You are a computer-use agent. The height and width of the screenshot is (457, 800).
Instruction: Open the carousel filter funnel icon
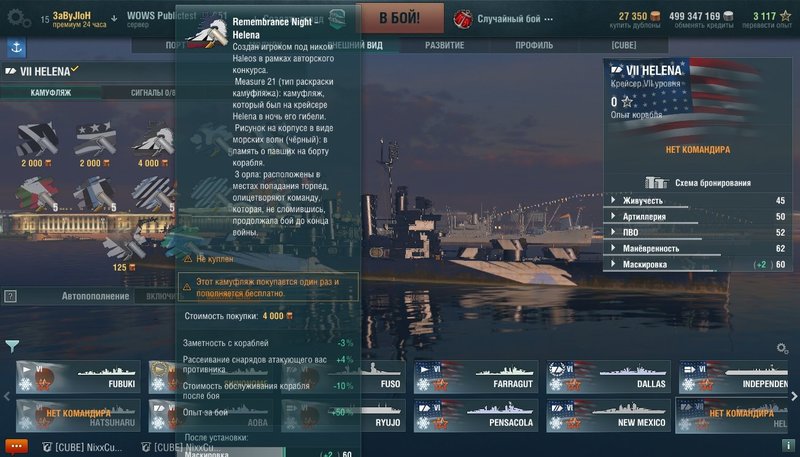click(x=12, y=347)
